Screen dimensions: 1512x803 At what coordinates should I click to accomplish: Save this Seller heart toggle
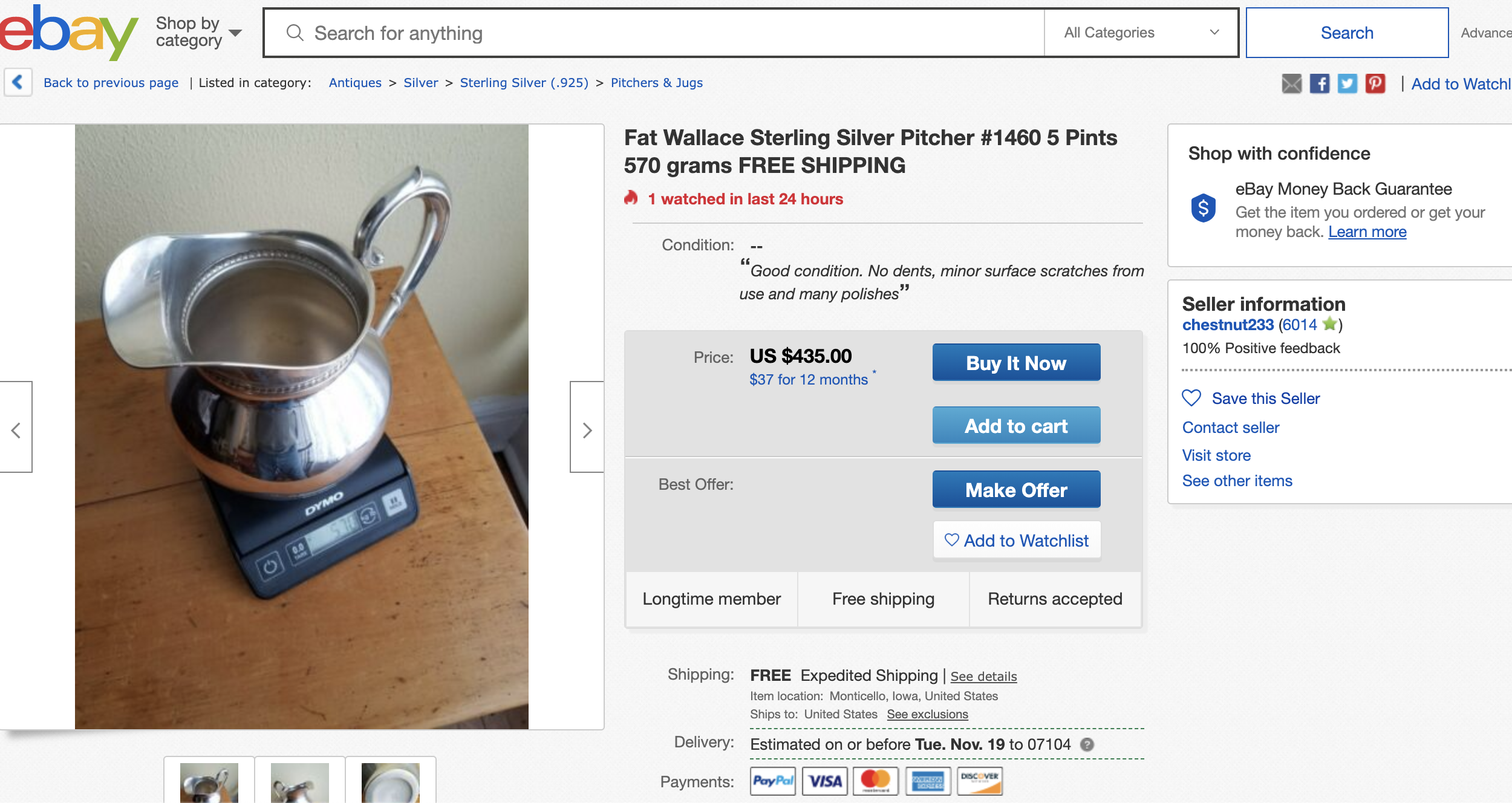1191,398
